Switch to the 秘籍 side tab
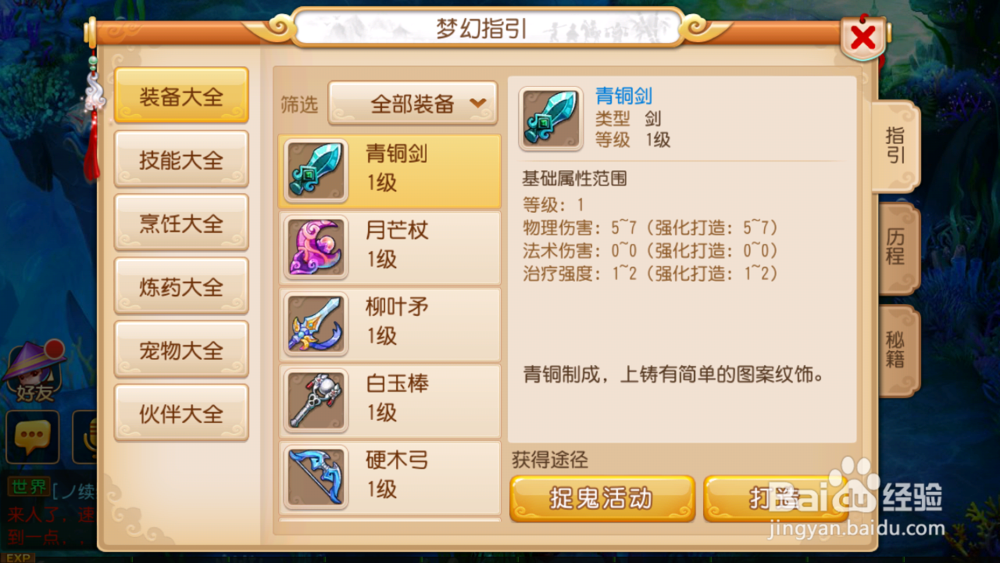1000x563 pixels. click(x=896, y=349)
